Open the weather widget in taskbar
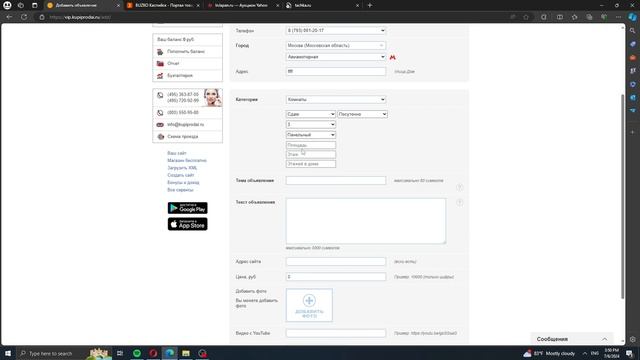The image size is (640, 360). coord(549,353)
